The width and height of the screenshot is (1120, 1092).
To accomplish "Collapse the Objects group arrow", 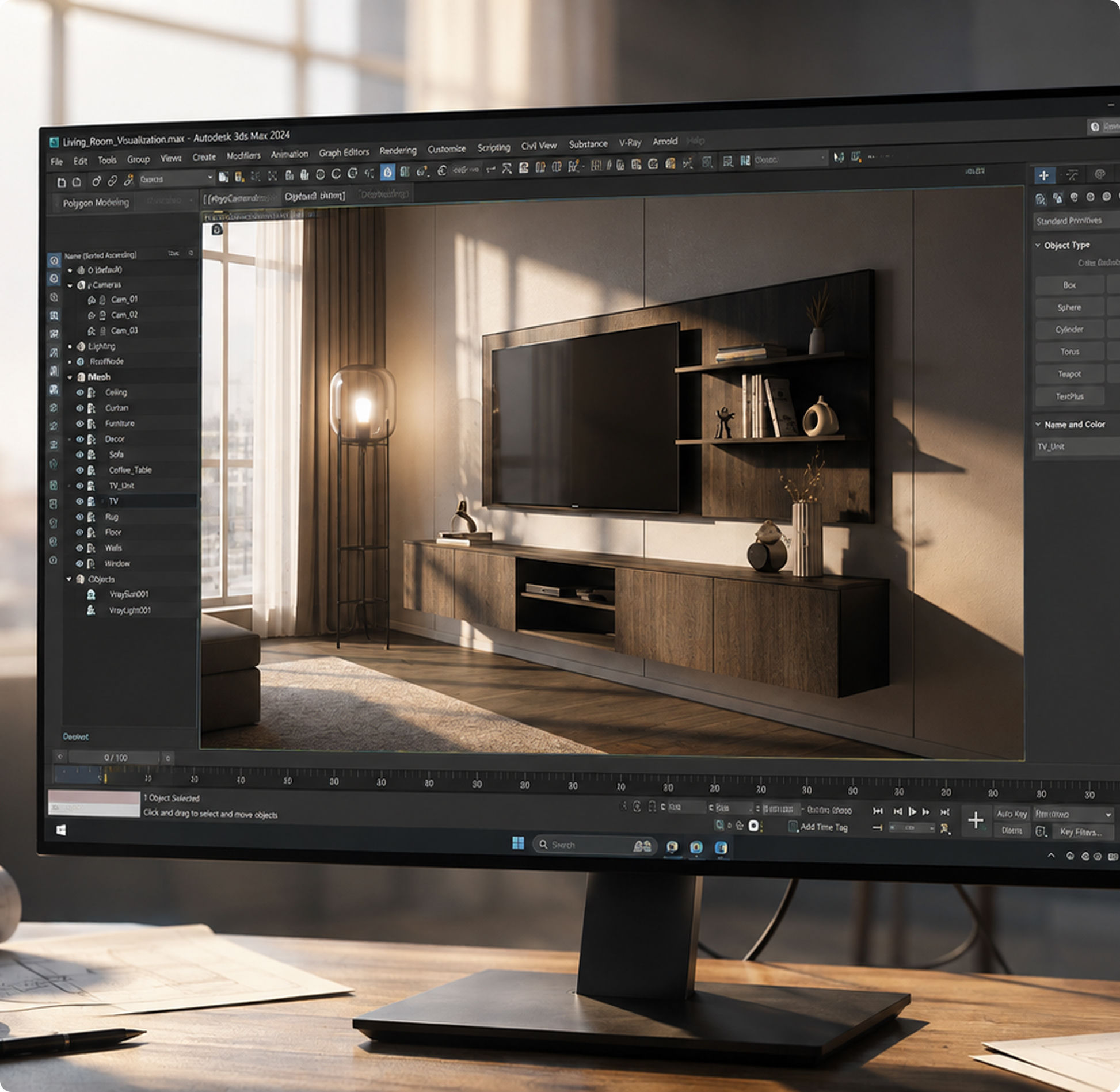I will (x=69, y=579).
